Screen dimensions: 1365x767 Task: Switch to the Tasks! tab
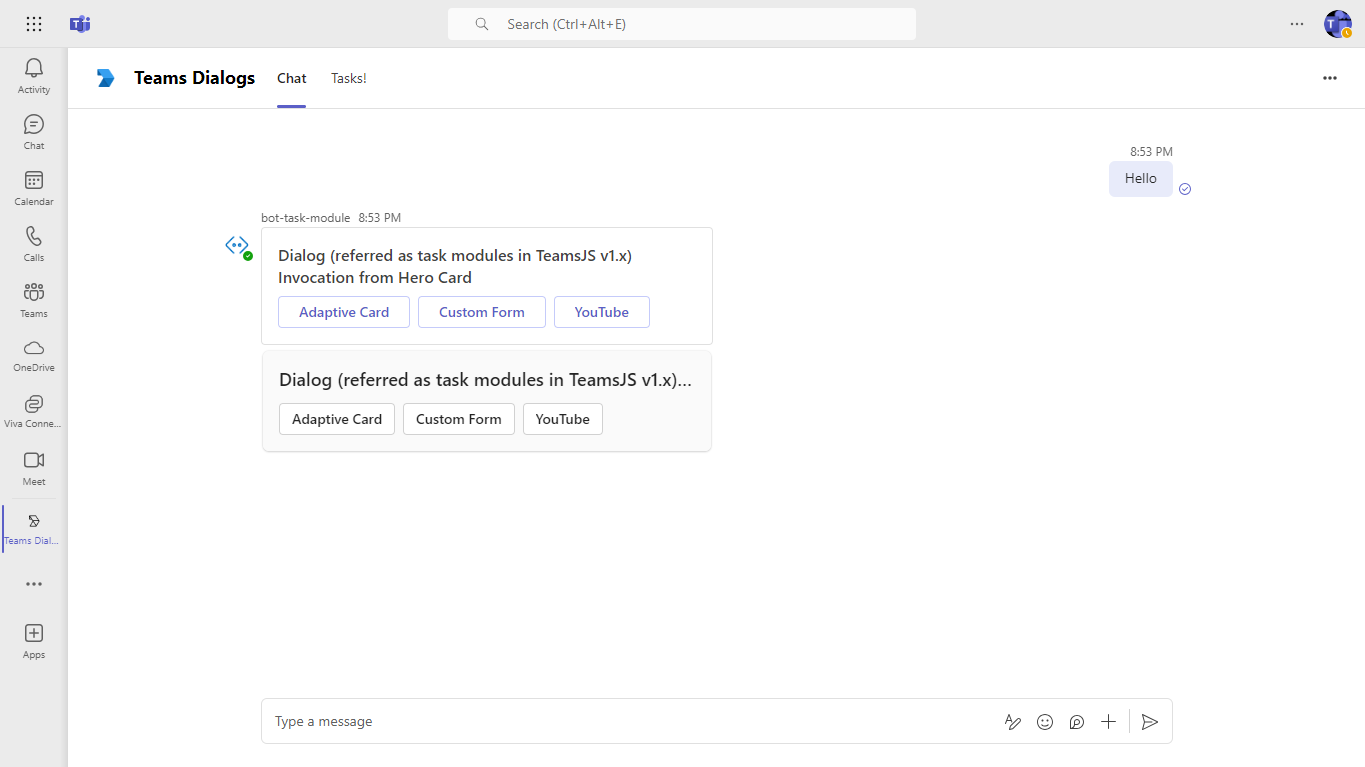click(349, 78)
